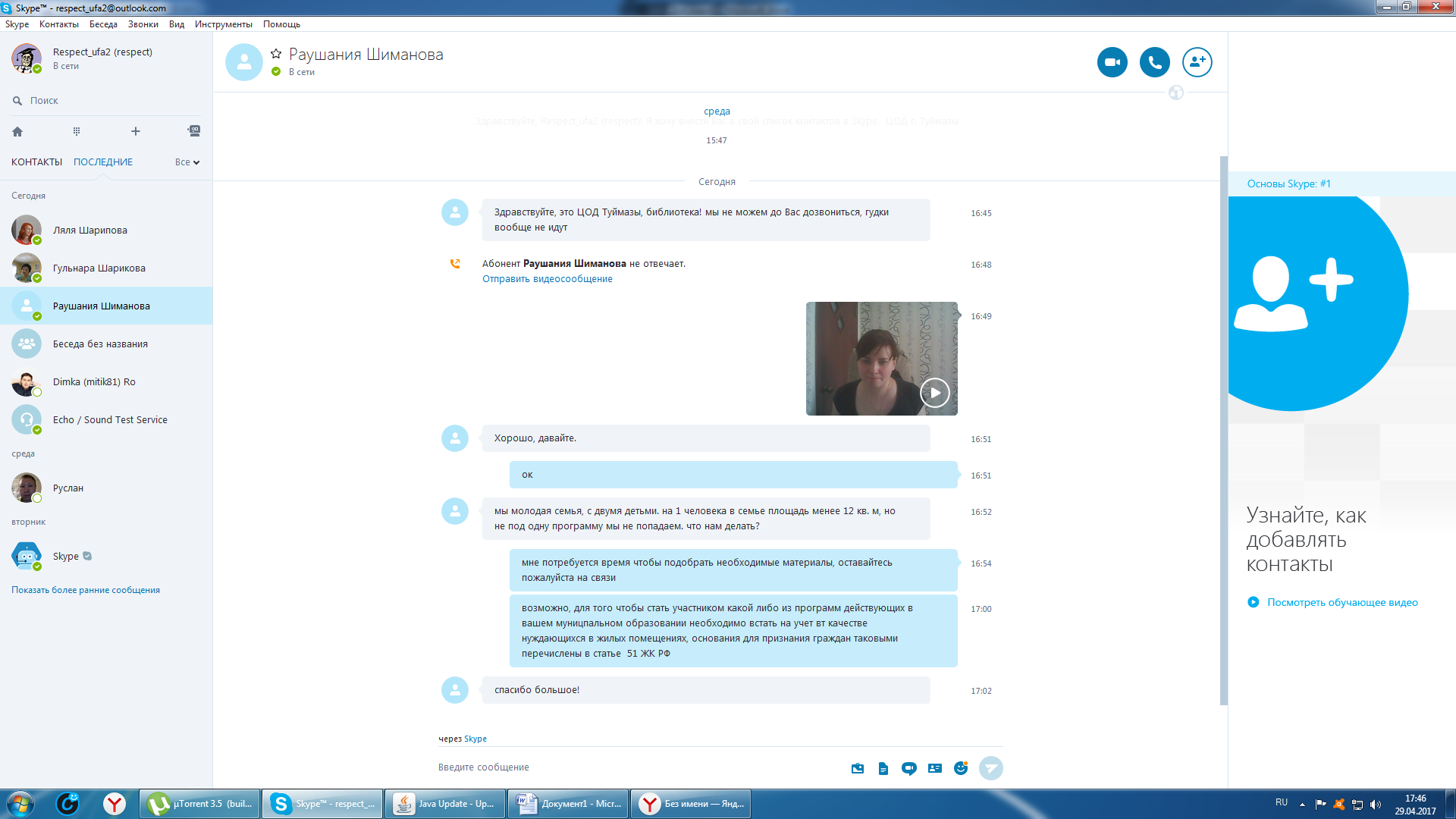The image size is (1456, 819).
Task: Click Раушания Шиманова's avatar in header
Action: click(244, 62)
